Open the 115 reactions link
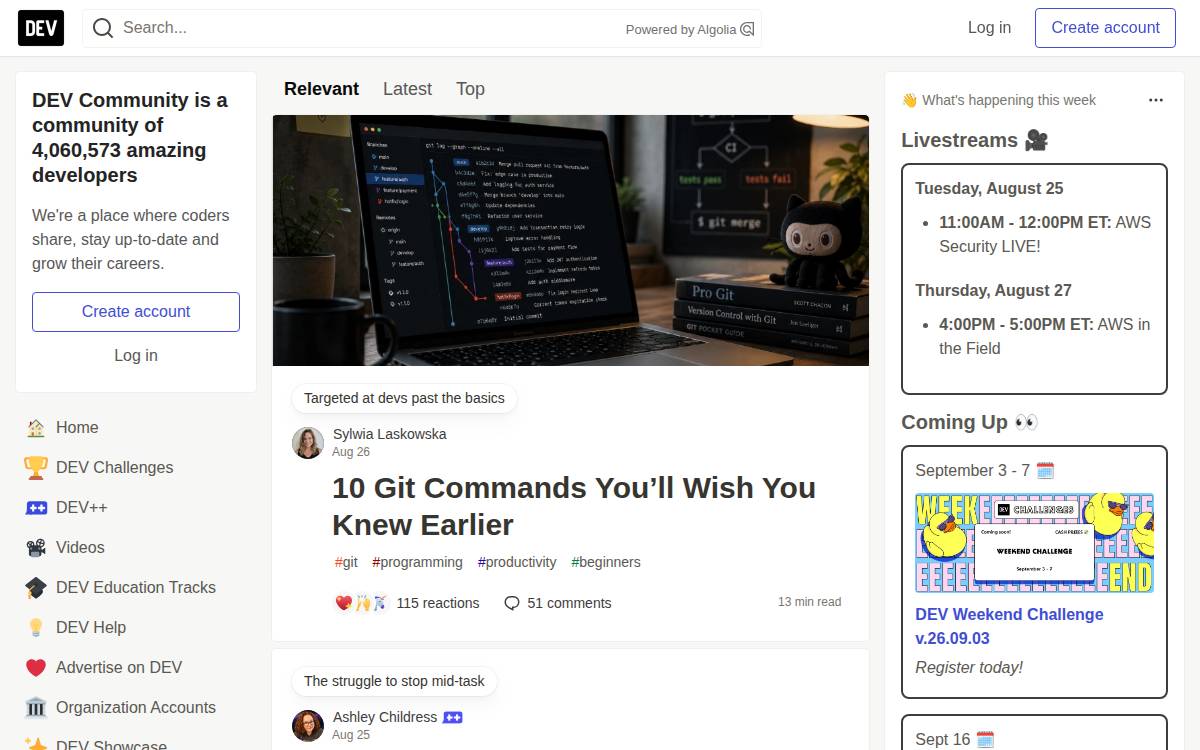Viewport: 1200px width, 750px height. click(407, 603)
